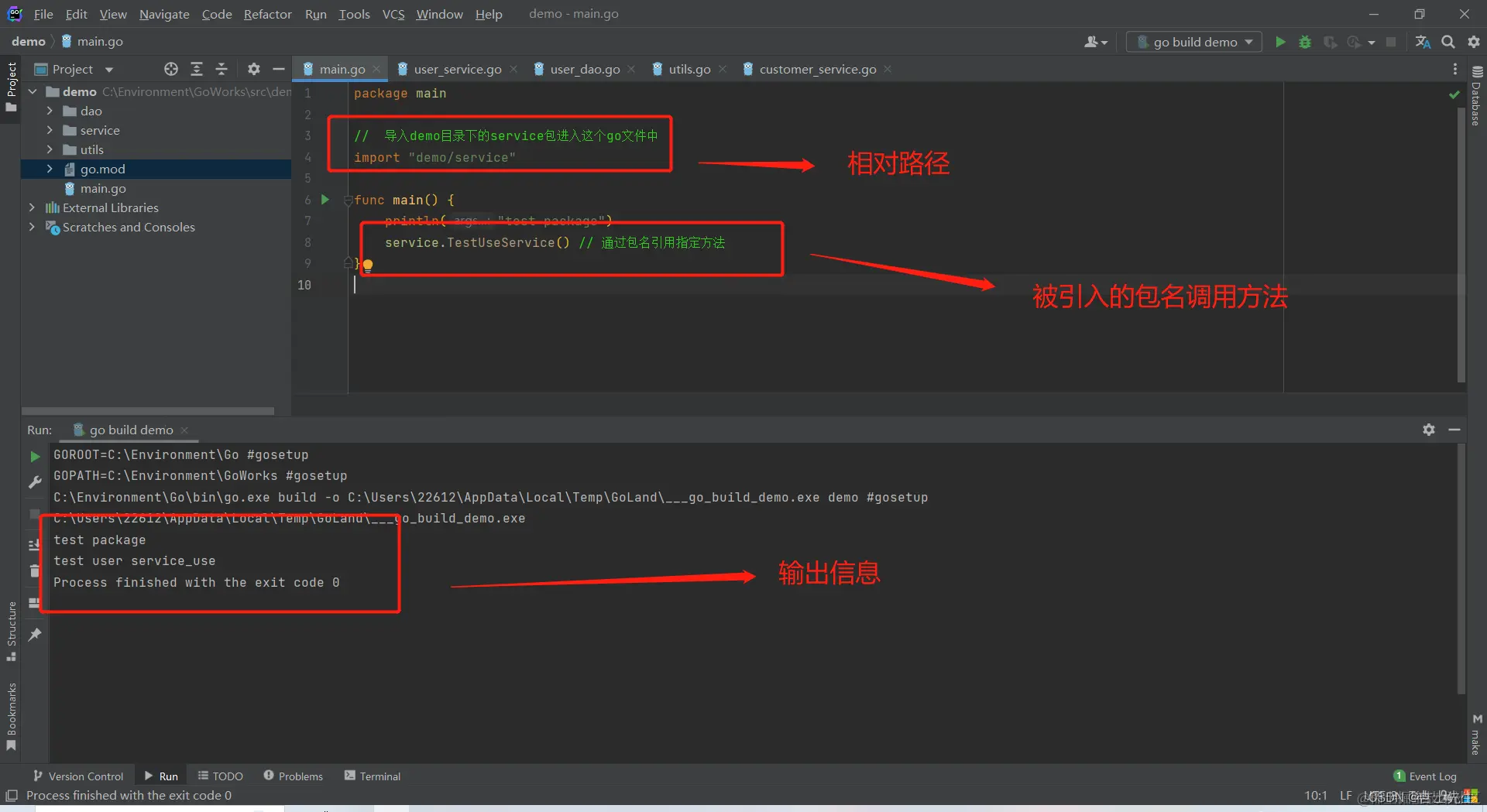Click the line separator LF indicator

click(1345, 796)
